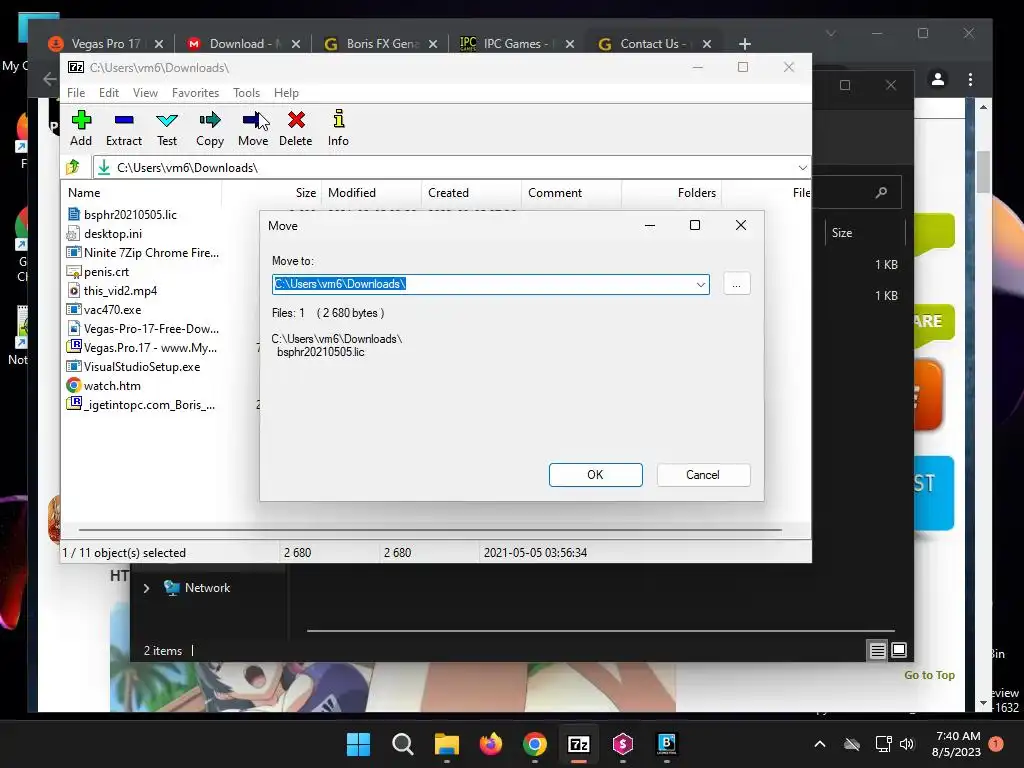Screen dimensions: 1024x768
Task: Open the browser three-dot menu
Action: (x=970, y=80)
